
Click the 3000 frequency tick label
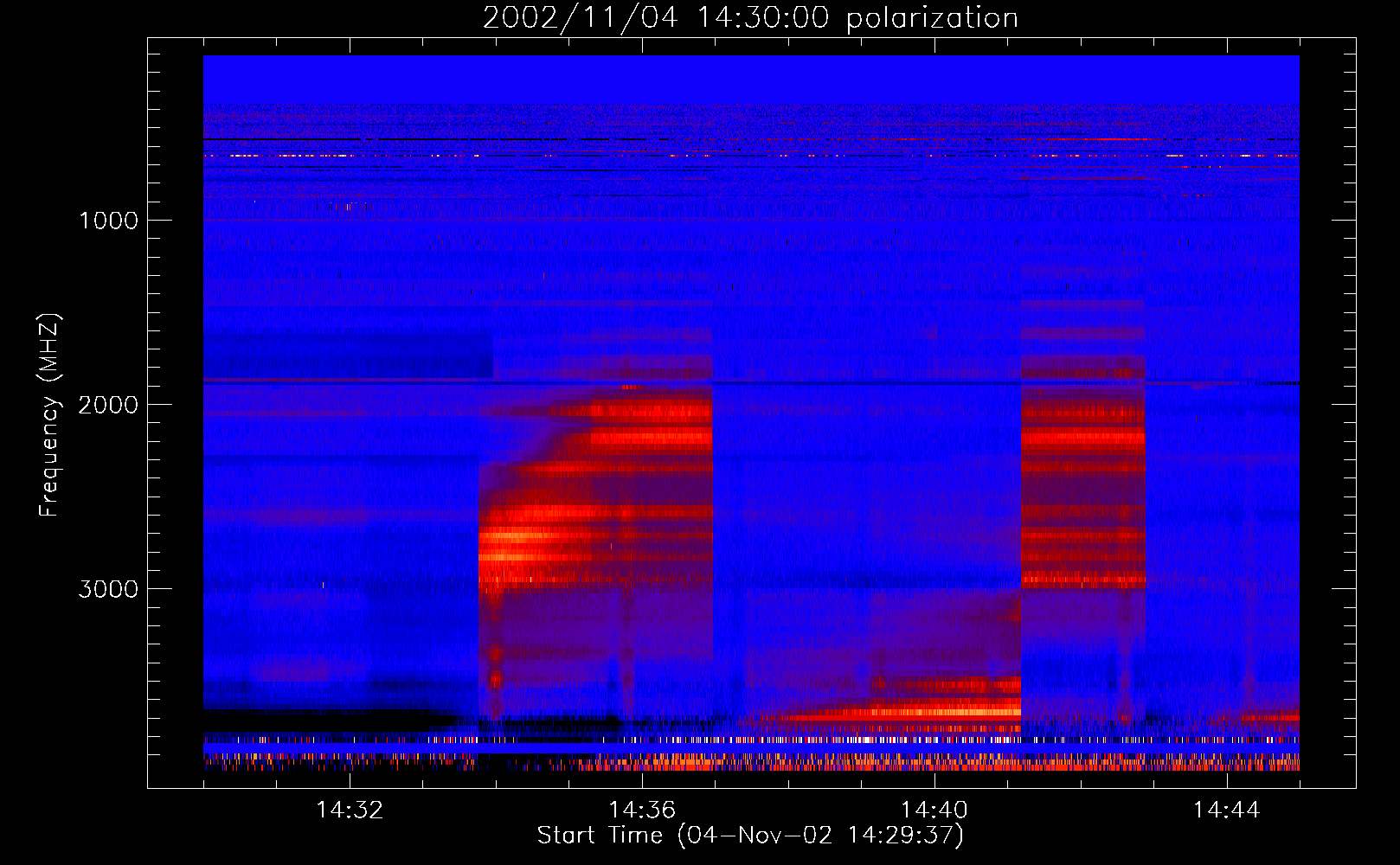click(108, 589)
